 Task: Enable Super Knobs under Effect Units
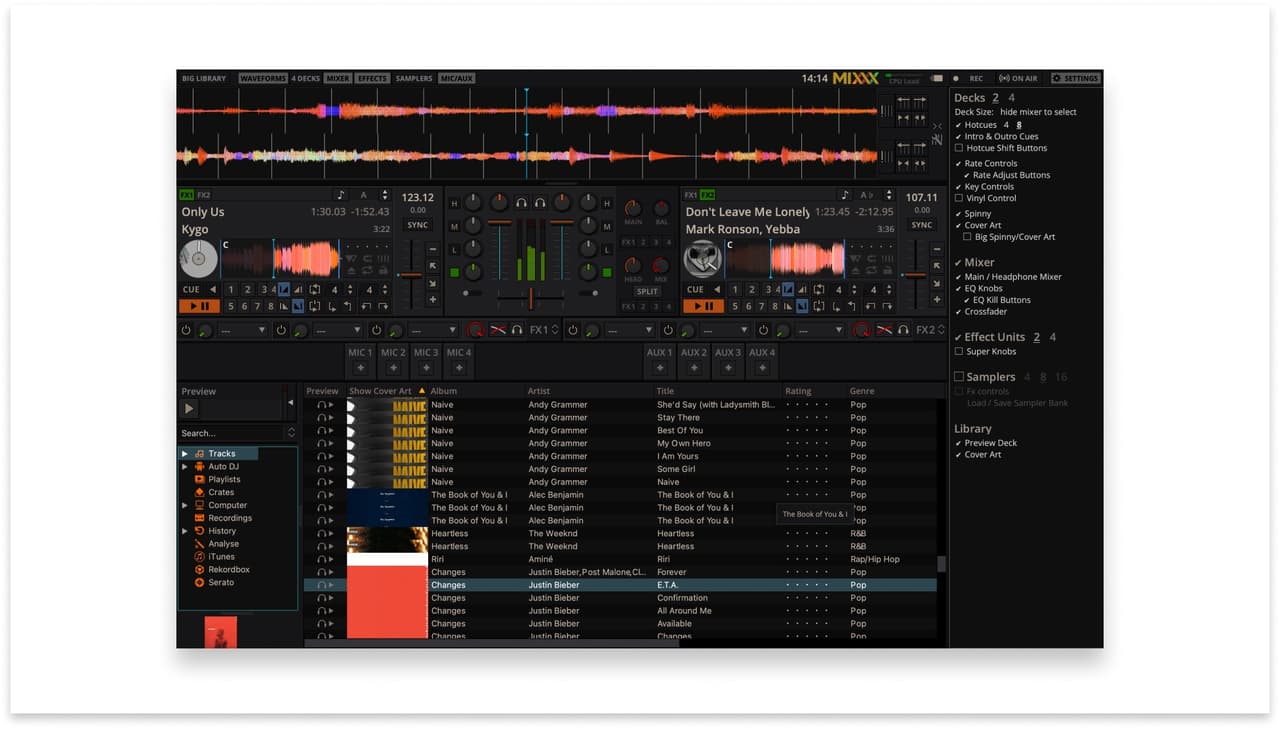958,351
